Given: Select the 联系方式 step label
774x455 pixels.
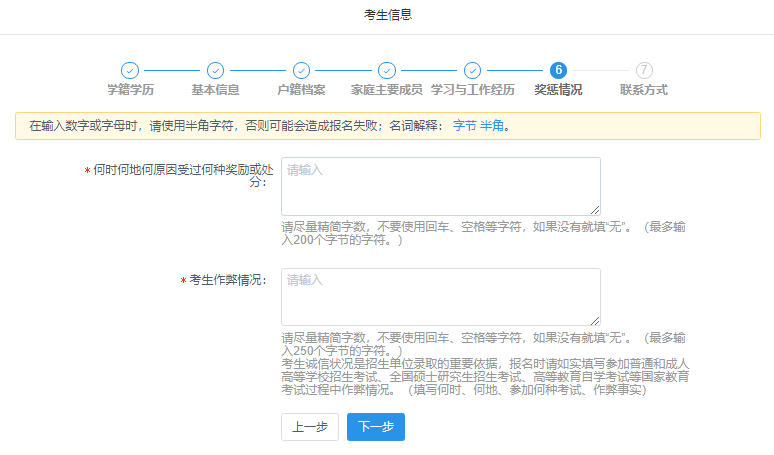Looking at the screenshot, I should (644, 90).
